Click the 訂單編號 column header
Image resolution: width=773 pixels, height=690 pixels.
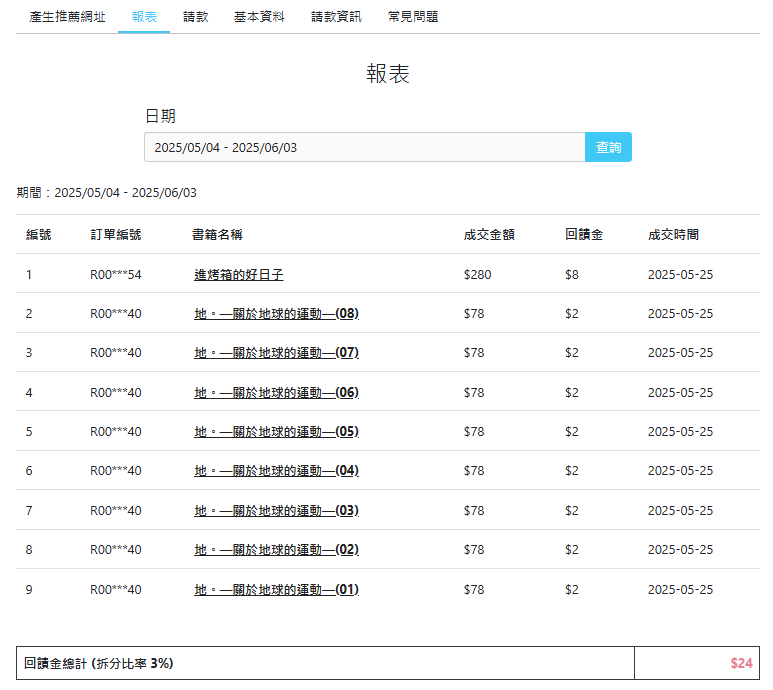coord(116,235)
